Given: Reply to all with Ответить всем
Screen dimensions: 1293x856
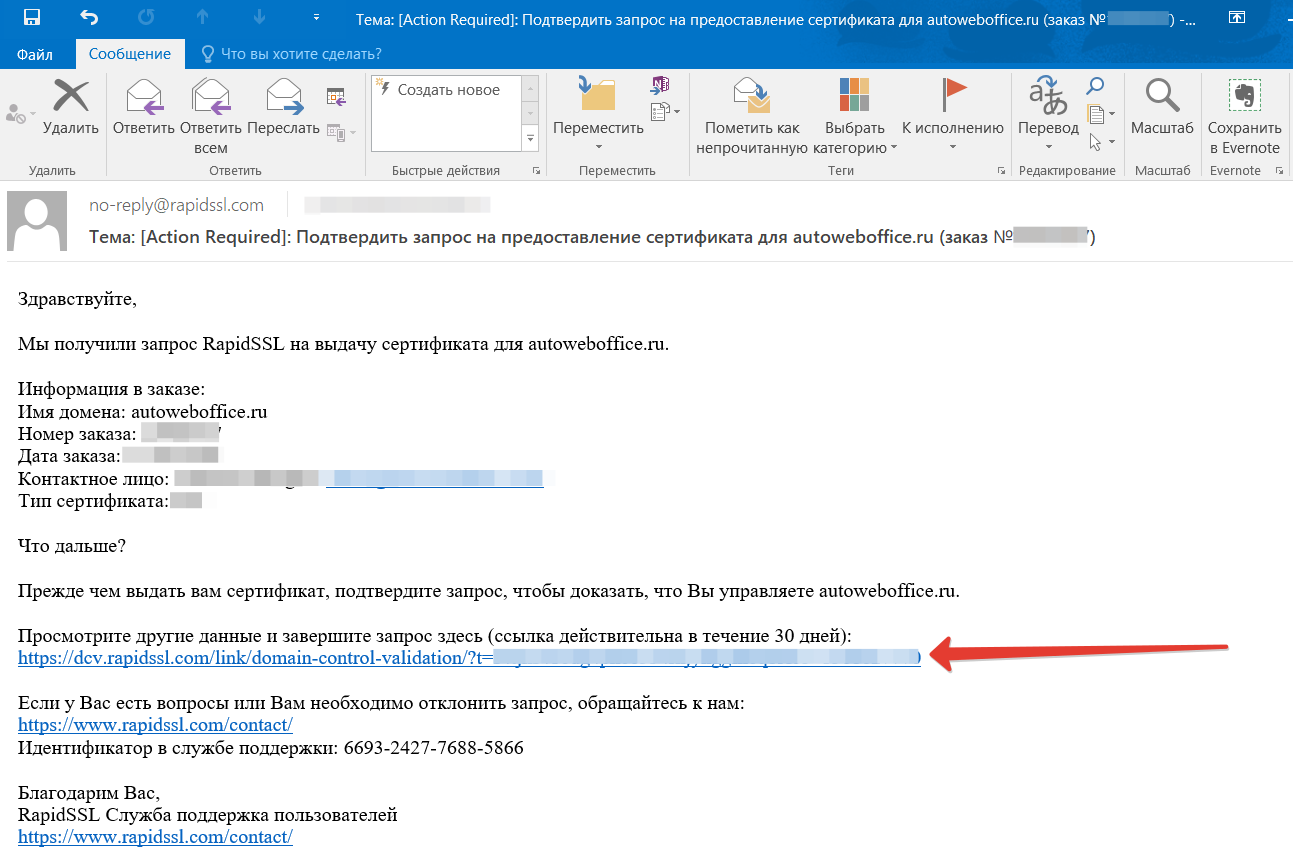Looking at the screenshot, I should coord(211,118).
